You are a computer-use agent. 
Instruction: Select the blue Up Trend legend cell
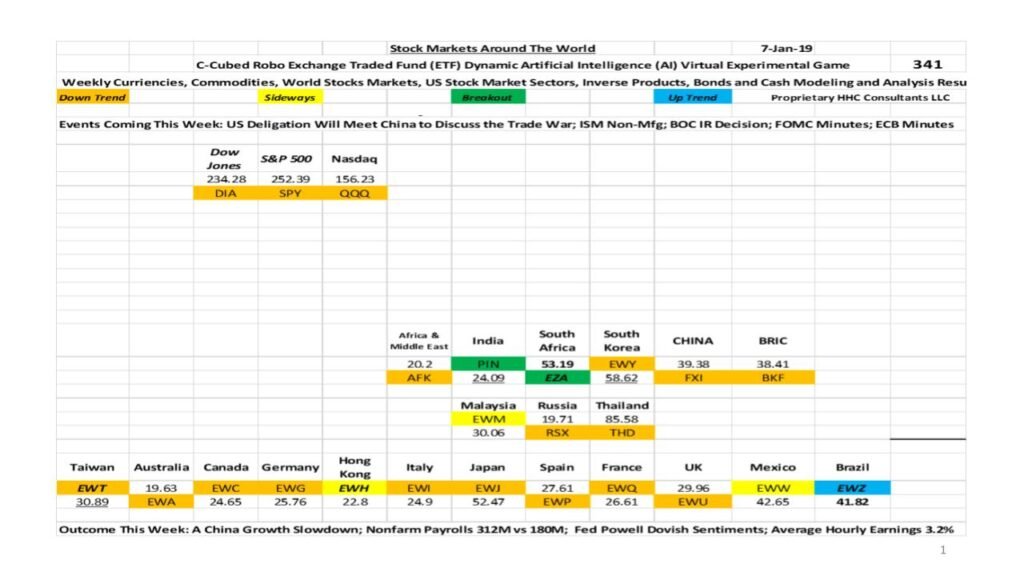pyautogui.click(x=693, y=98)
